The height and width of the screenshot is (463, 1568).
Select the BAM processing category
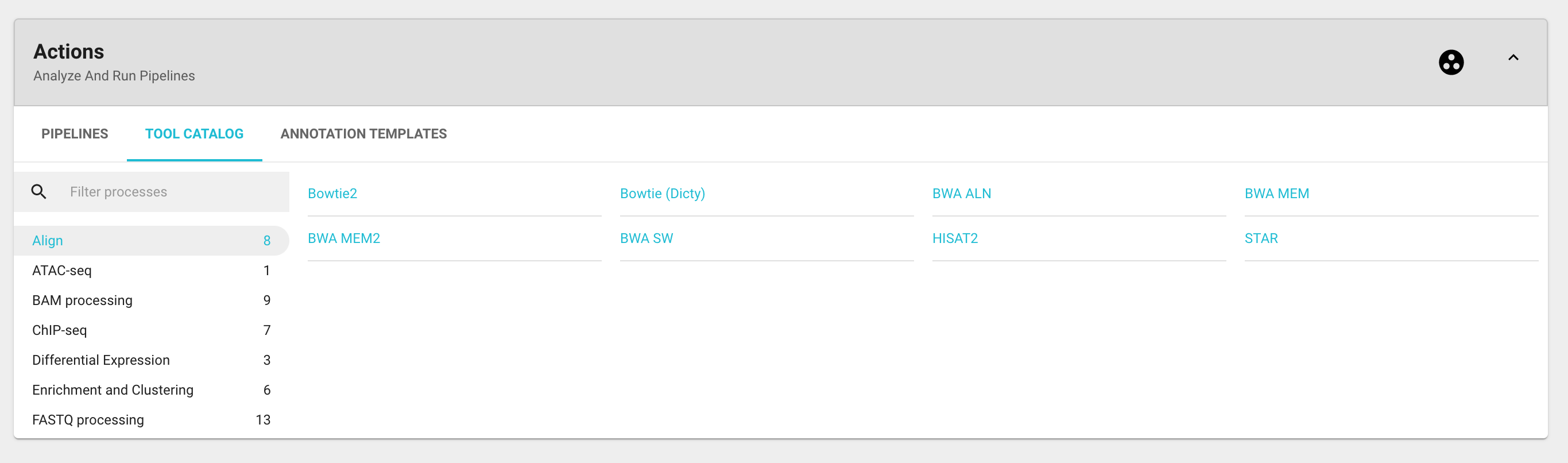(82, 300)
